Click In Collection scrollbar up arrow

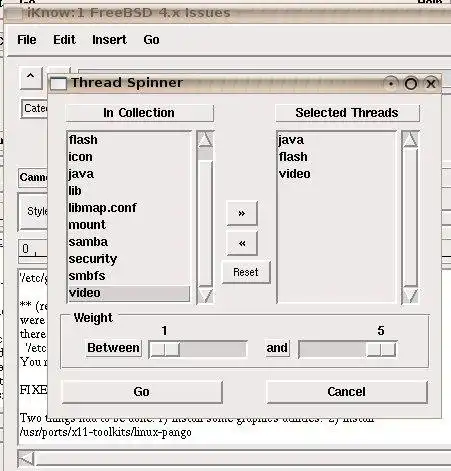point(205,139)
